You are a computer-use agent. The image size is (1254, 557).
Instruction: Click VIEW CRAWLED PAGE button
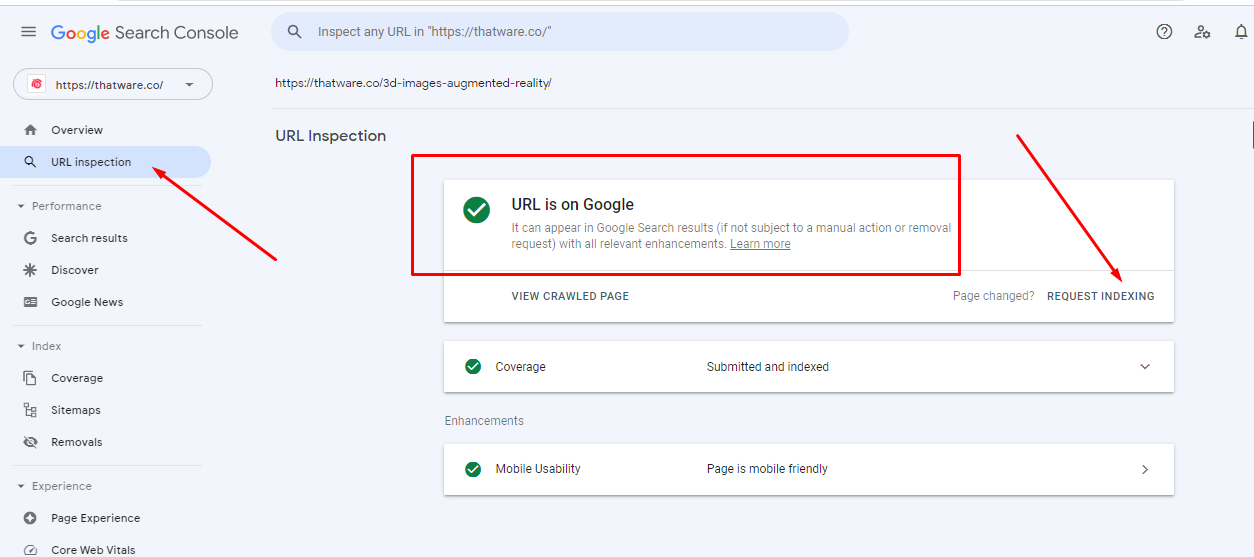tap(570, 296)
